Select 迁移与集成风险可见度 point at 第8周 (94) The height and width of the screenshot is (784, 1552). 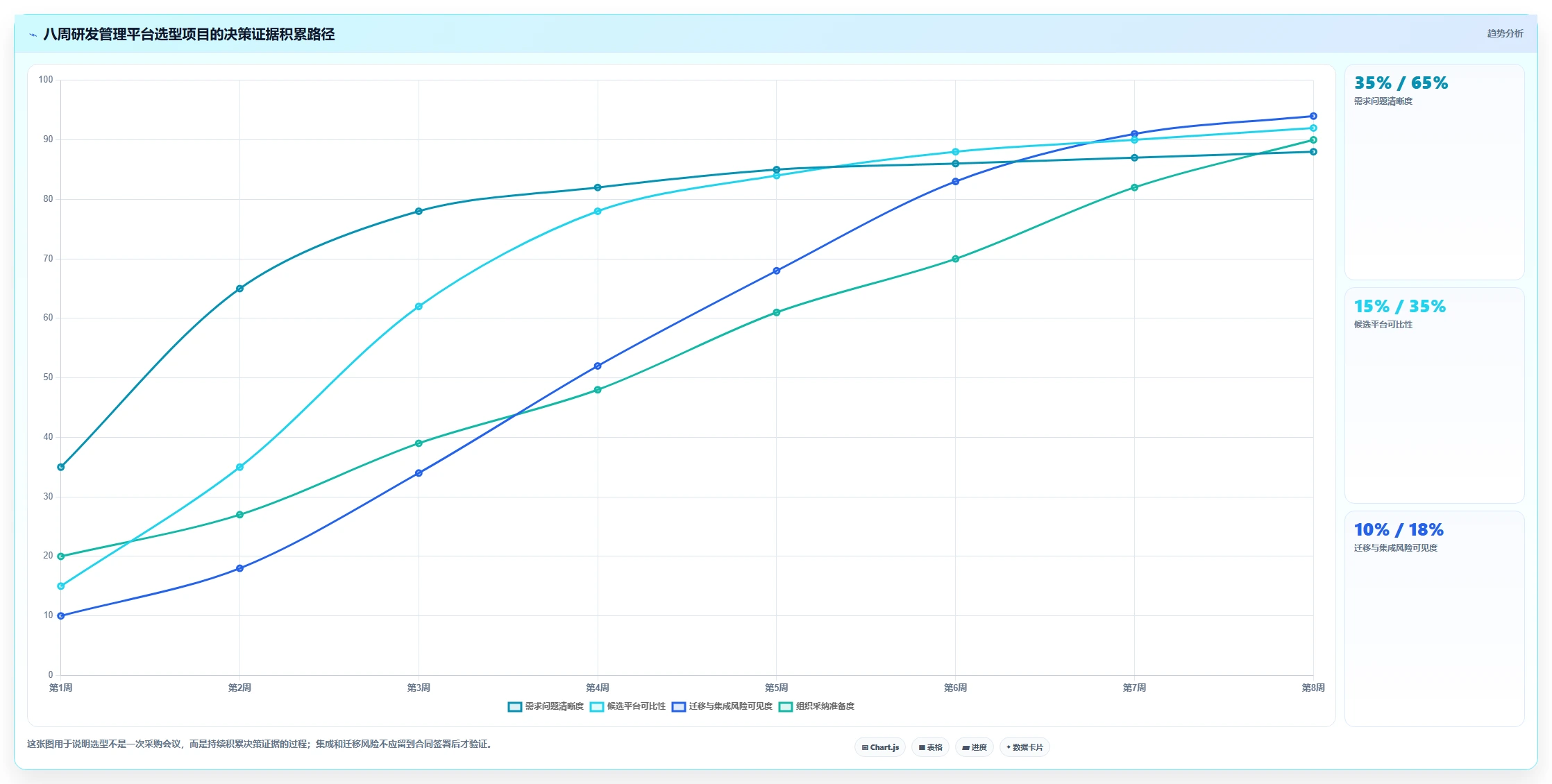(1313, 116)
